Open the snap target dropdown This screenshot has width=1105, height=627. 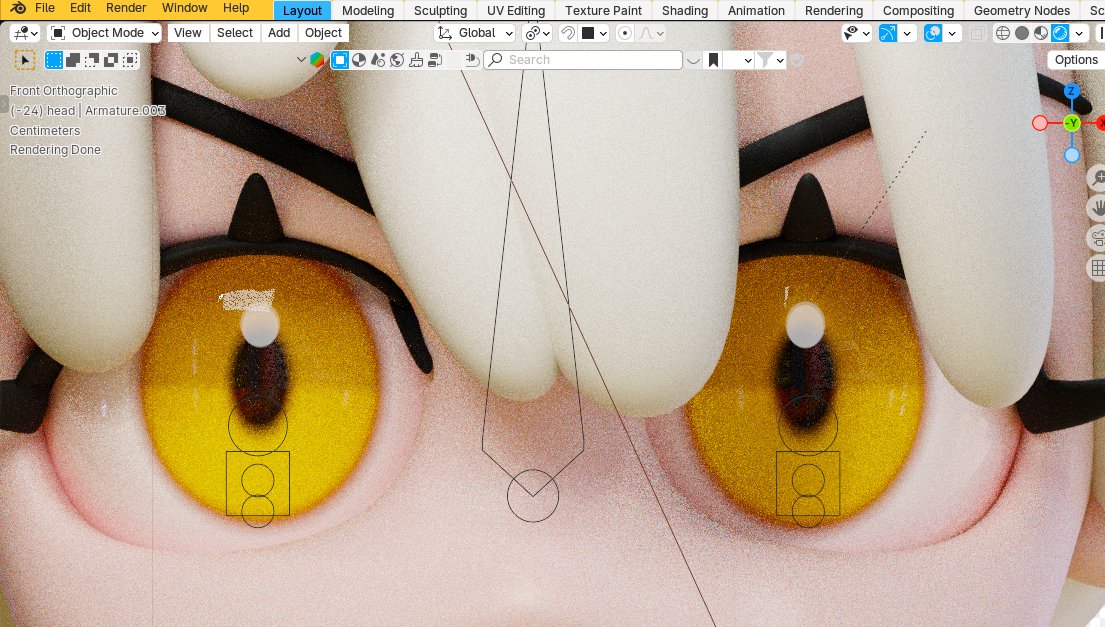tap(595, 33)
